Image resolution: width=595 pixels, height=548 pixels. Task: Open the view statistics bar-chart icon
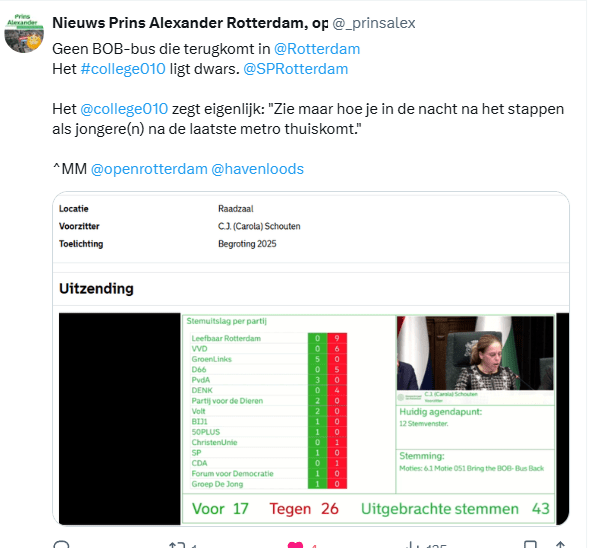411,545
